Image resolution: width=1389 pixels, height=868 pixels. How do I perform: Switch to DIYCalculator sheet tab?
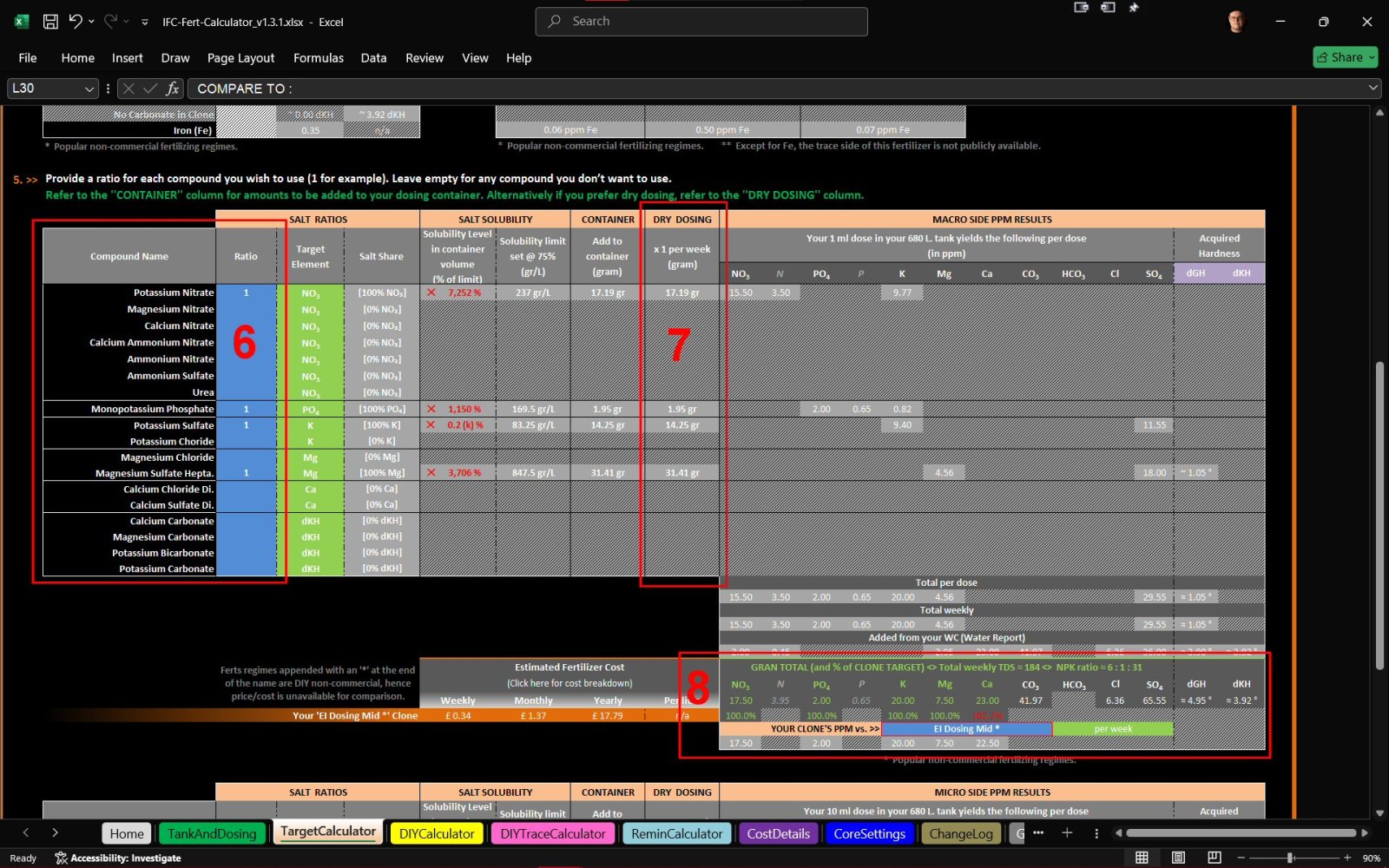click(437, 833)
